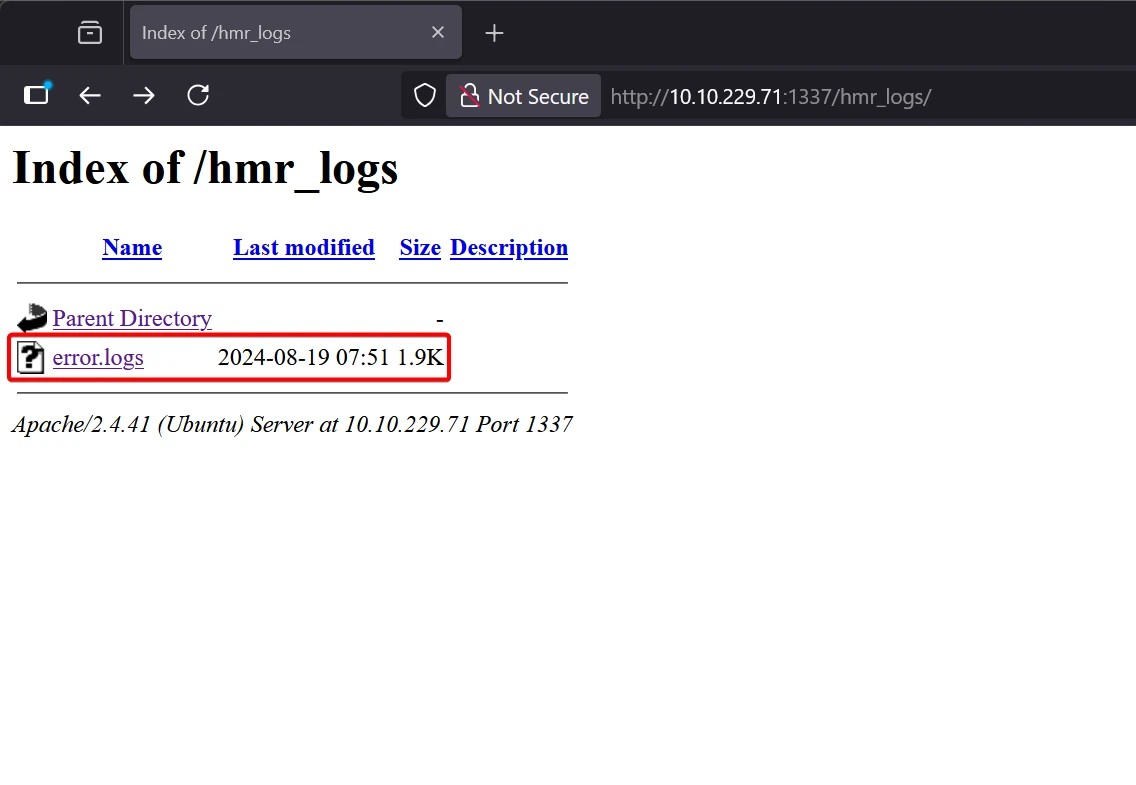
Task: Open the Firefox View tab list icon
Action: [x=90, y=33]
